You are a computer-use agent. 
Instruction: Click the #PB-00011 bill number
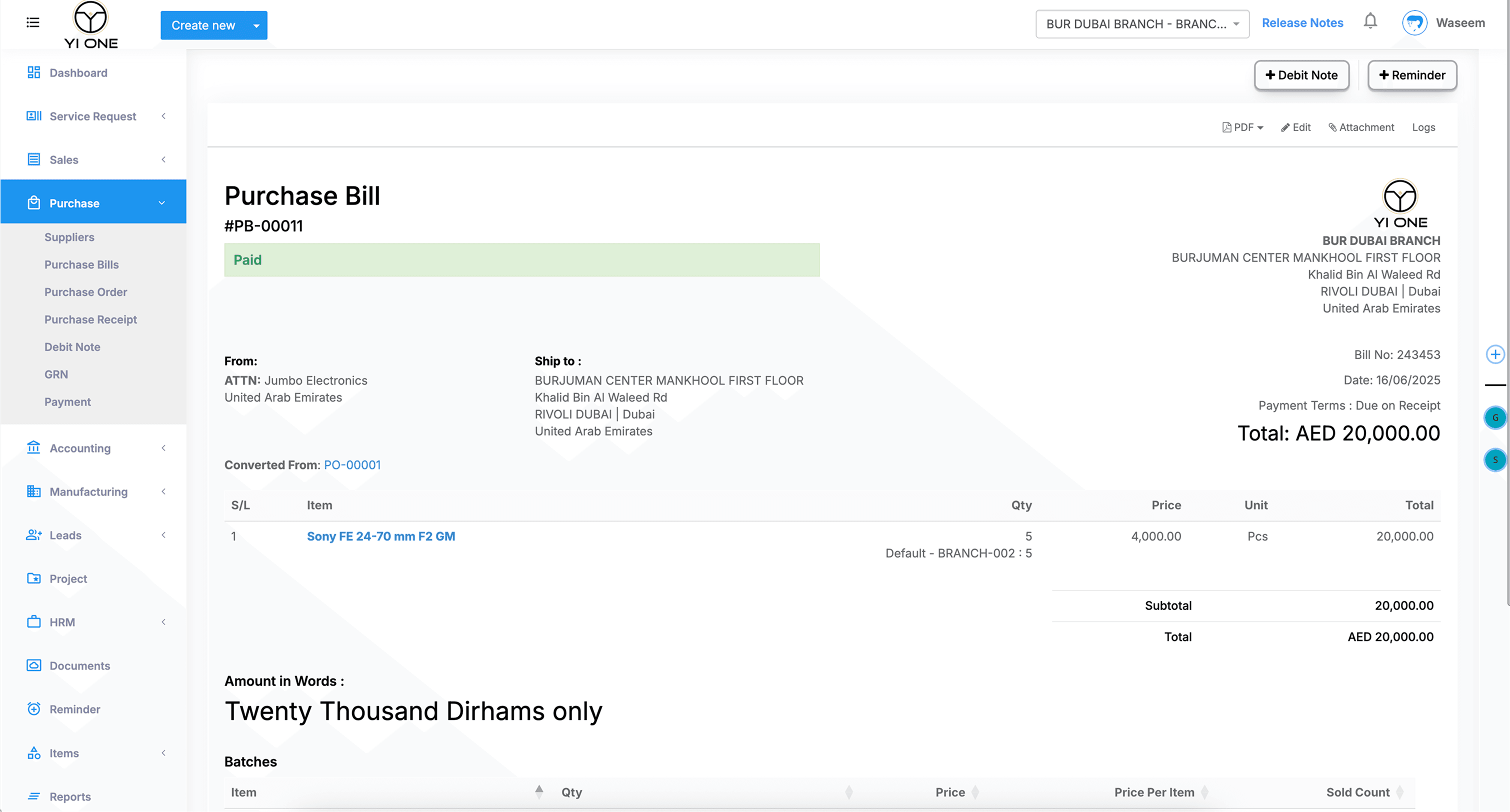[264, 225]
